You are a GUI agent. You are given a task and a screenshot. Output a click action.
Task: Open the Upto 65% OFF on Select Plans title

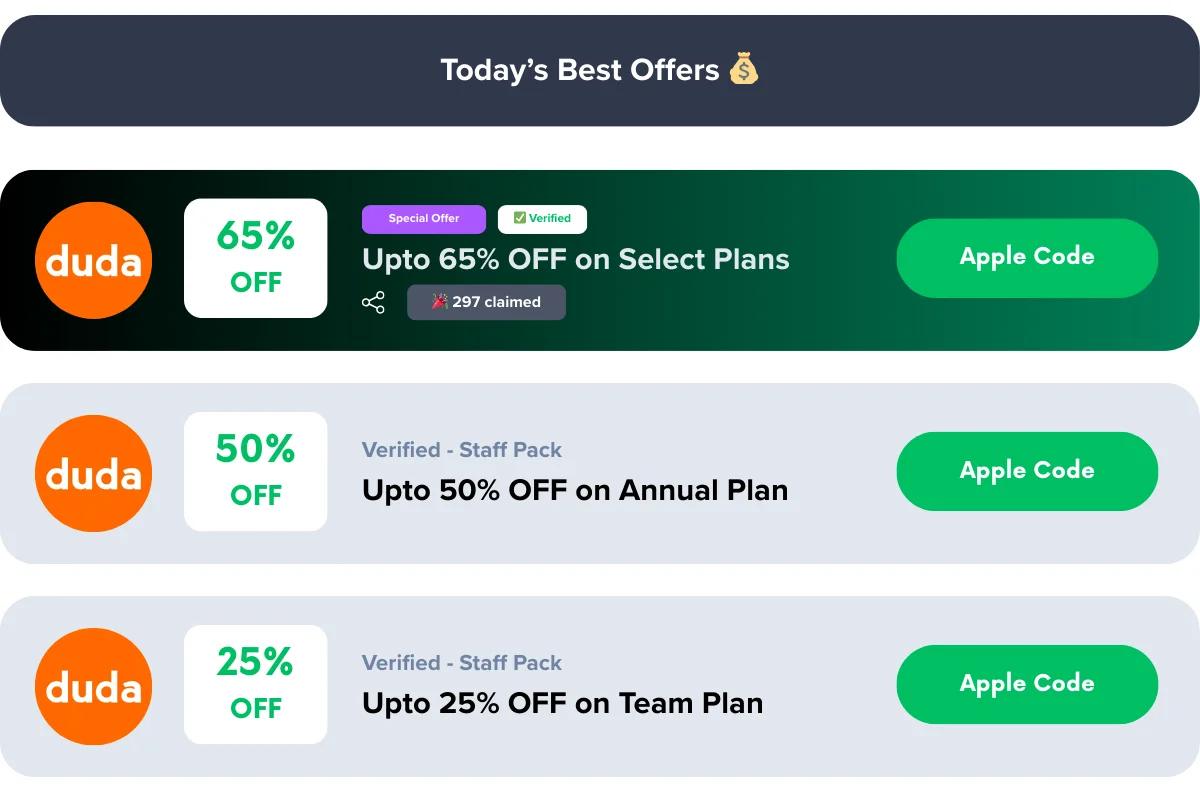click(576, 260)
